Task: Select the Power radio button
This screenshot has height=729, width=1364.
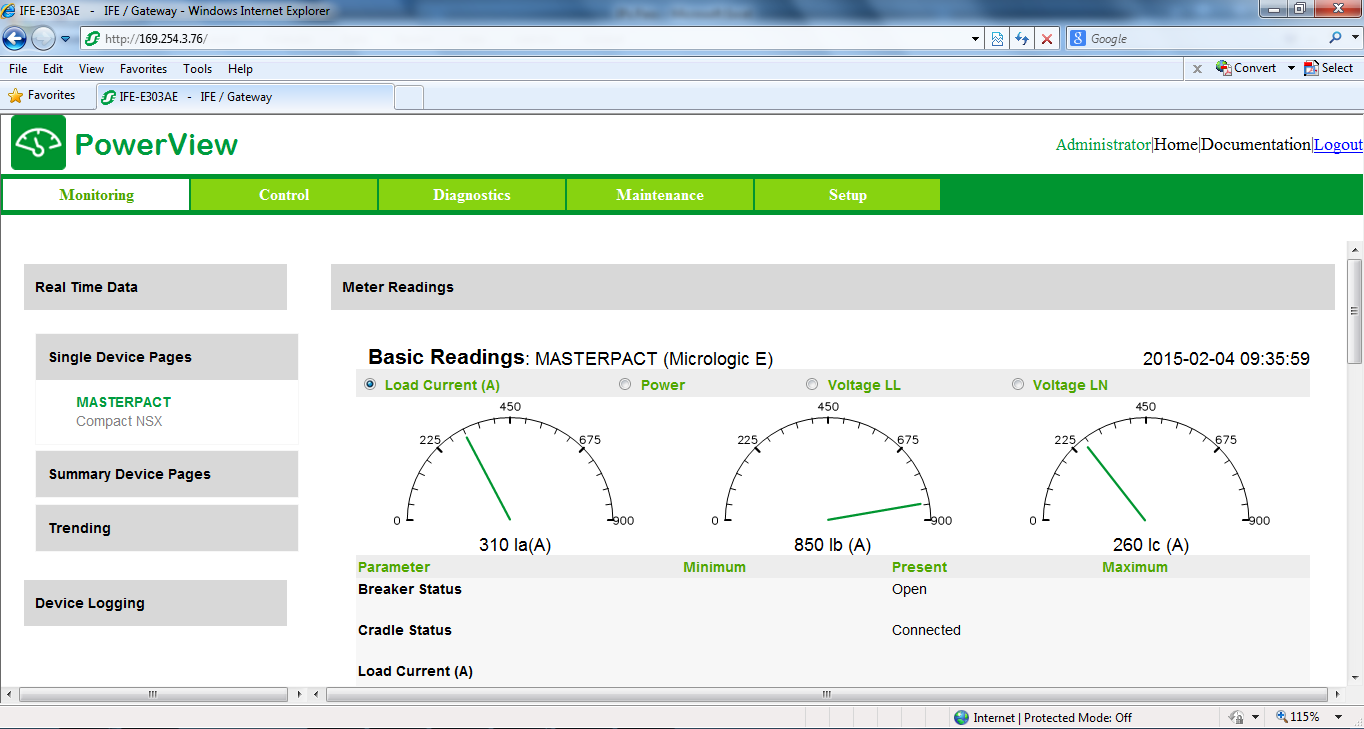Action: pyautogui.click(x=625, y=384)
